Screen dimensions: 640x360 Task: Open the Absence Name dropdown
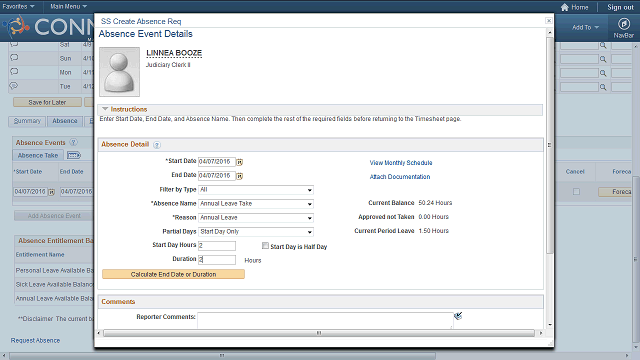(x=256, y=204)
